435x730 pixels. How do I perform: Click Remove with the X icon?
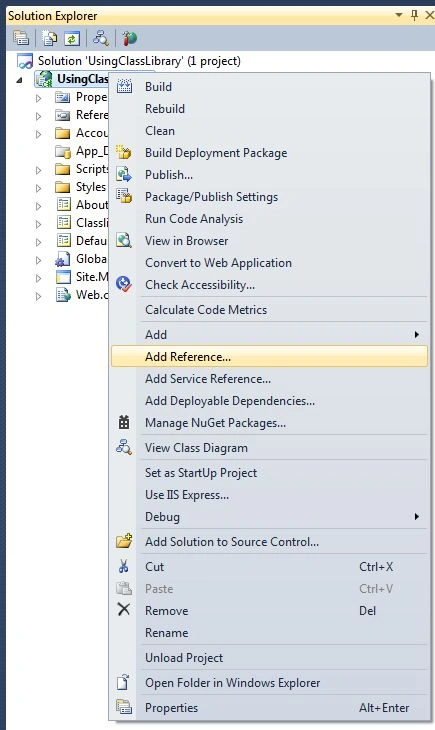pyautogui.click(x=269, y=611)
